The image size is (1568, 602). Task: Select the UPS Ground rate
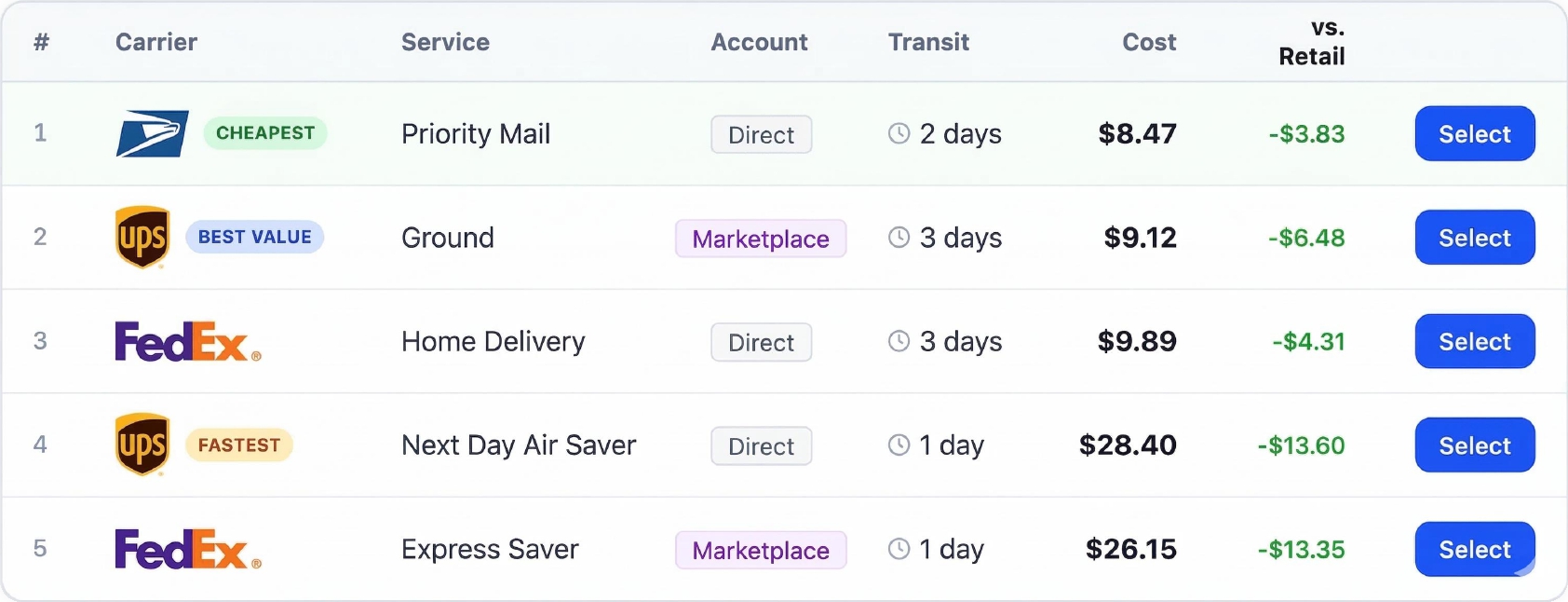click(x=1475, y=238)
